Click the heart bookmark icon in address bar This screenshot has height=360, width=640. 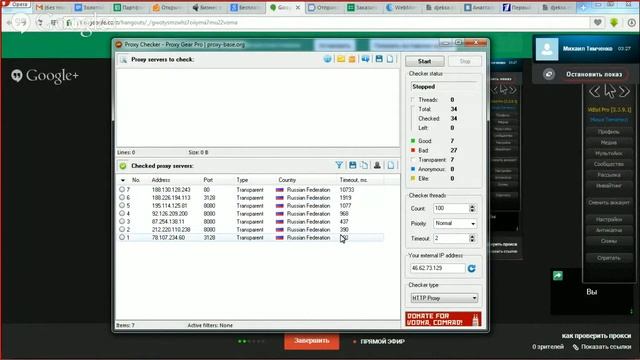click(598, 23)
